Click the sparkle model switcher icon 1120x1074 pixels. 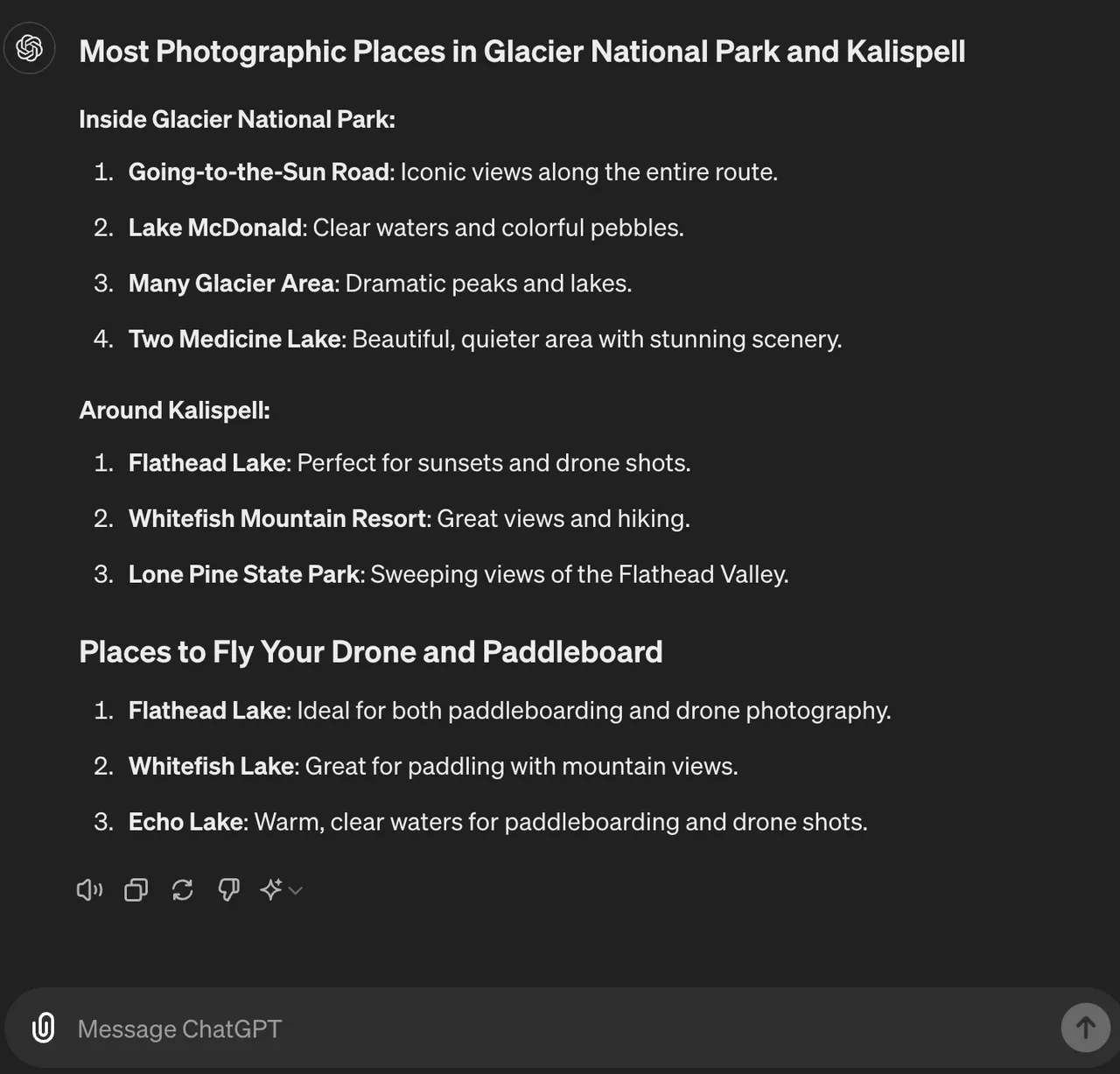[x=271, y=889]
